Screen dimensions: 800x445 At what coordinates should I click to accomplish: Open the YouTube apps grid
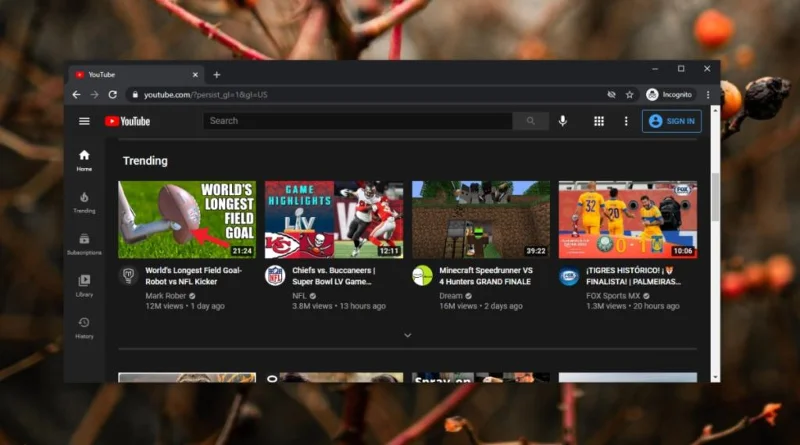pos(599,121)
